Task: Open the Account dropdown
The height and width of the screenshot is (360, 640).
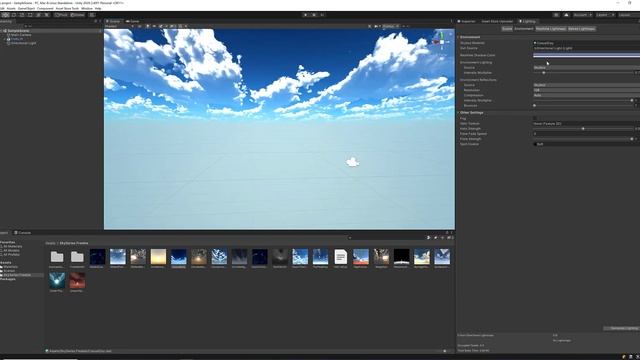Action: 582,15
